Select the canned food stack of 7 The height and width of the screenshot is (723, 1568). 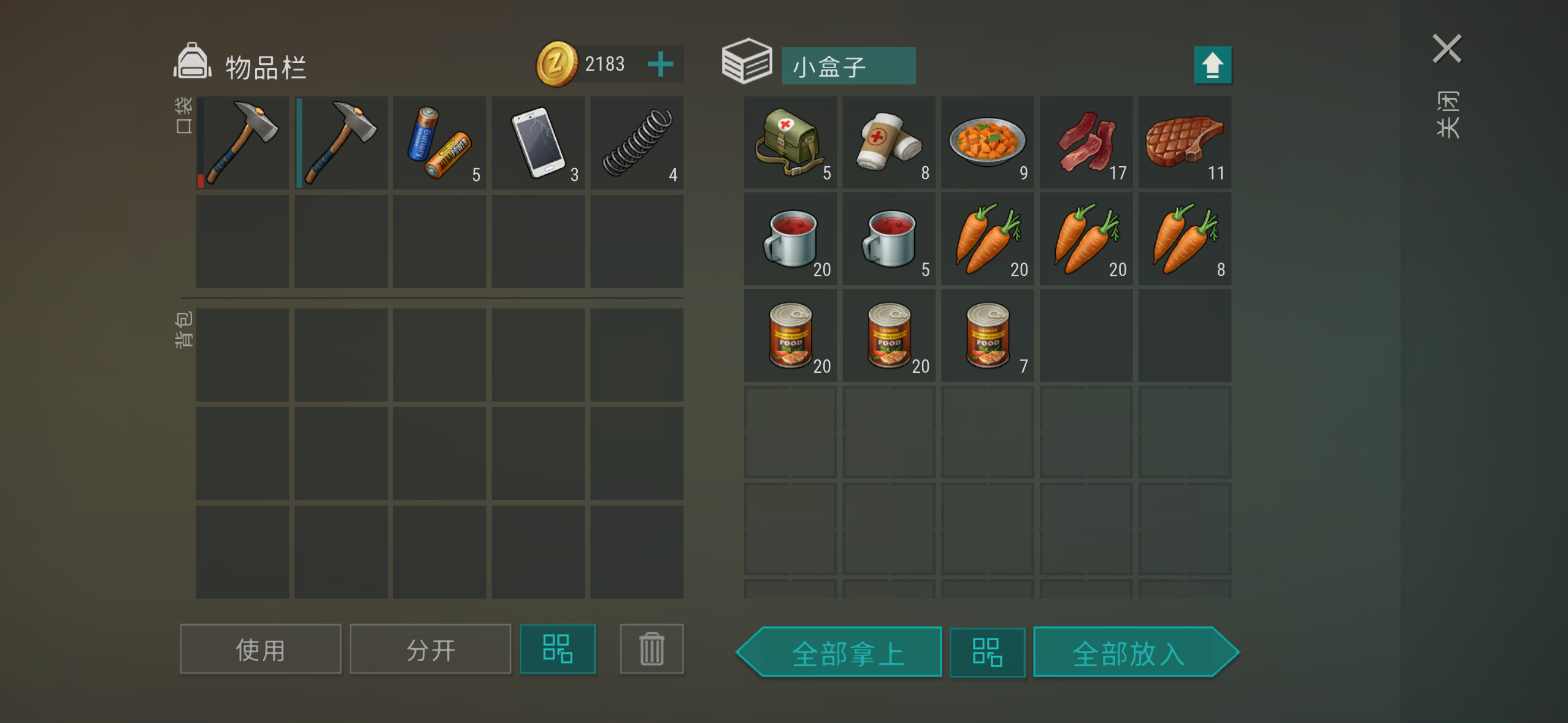988,335
